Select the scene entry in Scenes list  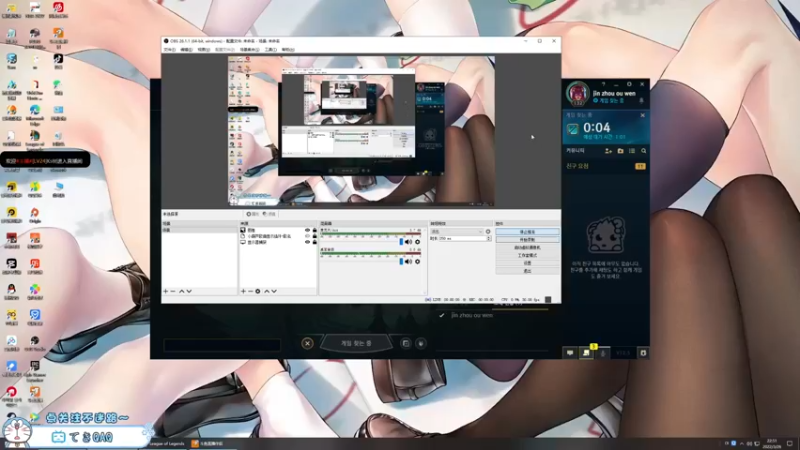[x=199, y=230]
